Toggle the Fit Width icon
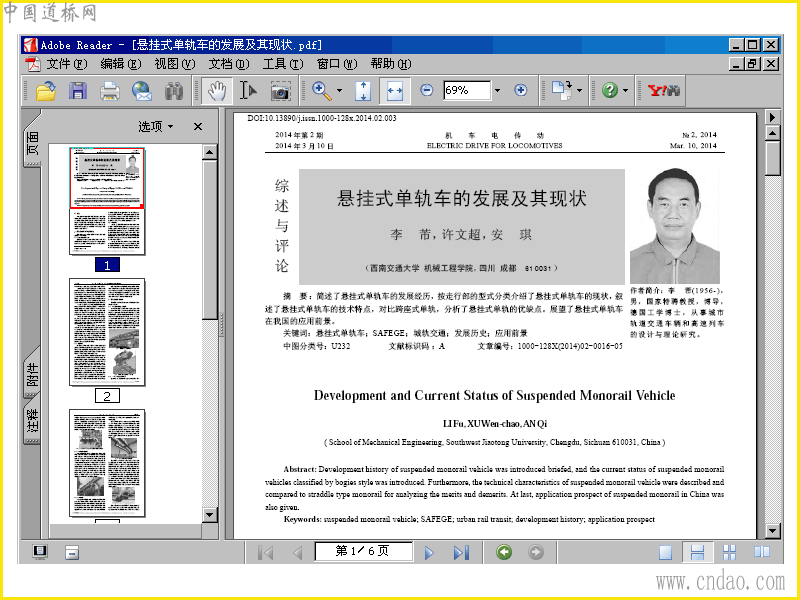 click(x=394, y=91)
